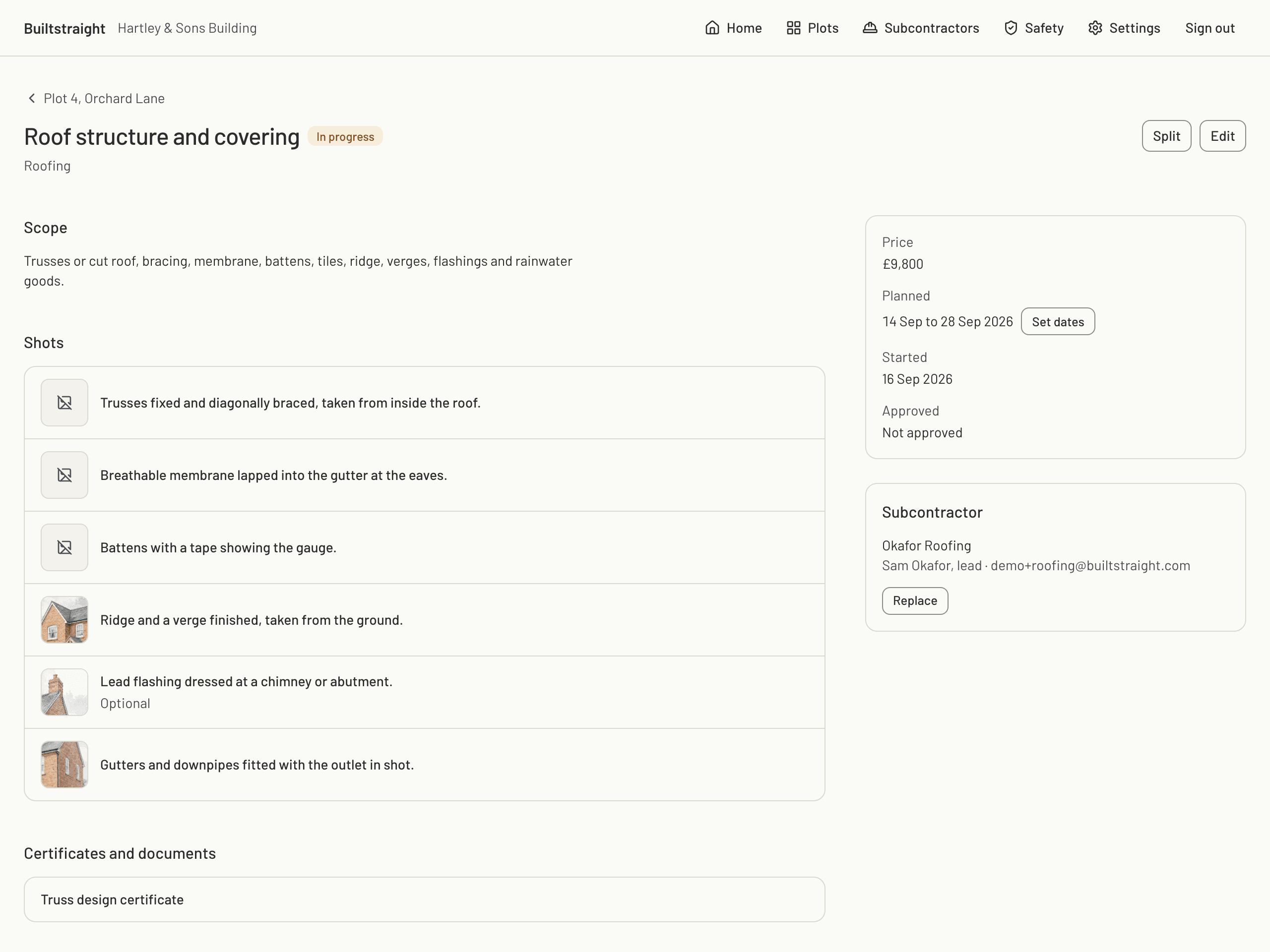1270x952 pixels.
Task: Go to Home in the navigation
Action: [x=733, y=28]
